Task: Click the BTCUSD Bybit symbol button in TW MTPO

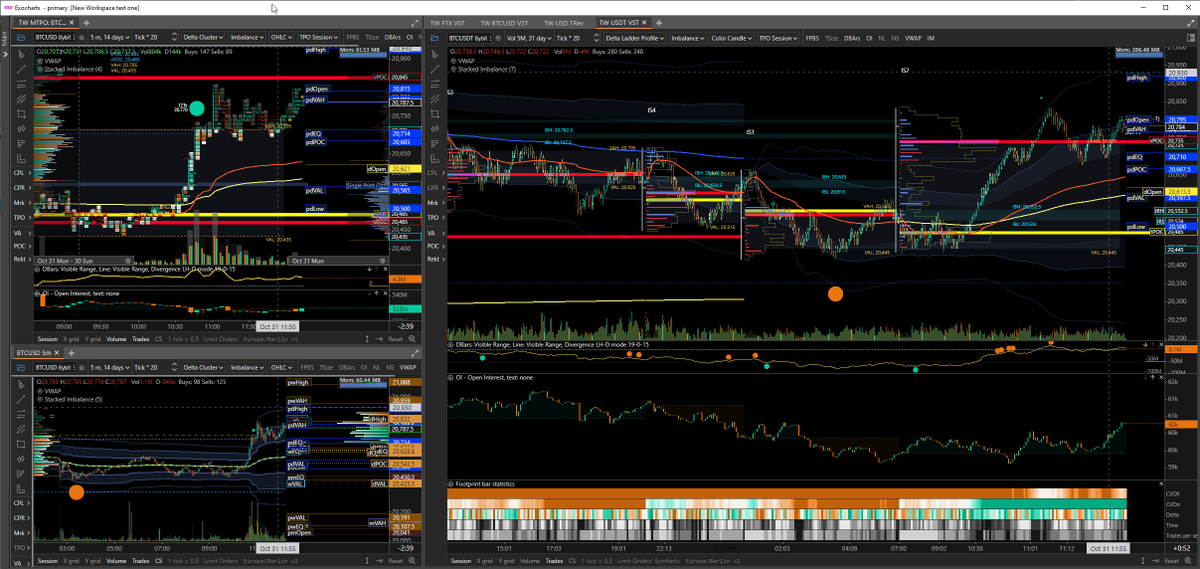Action: (x=55, y=37)
